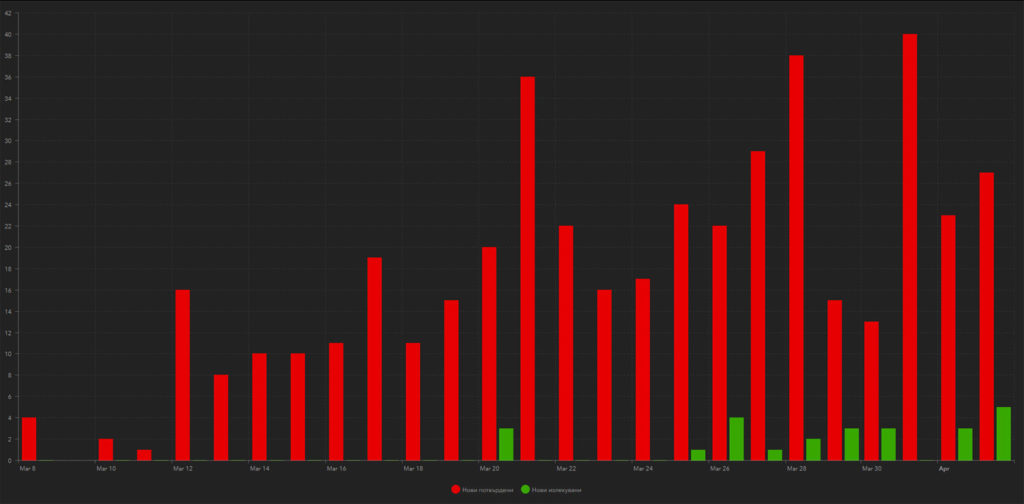
Task: Click the green bar at Mar 20
Action: (506, 444)
